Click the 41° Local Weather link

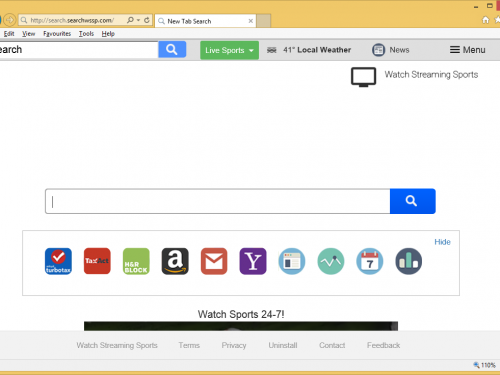[x=317, y=50]
